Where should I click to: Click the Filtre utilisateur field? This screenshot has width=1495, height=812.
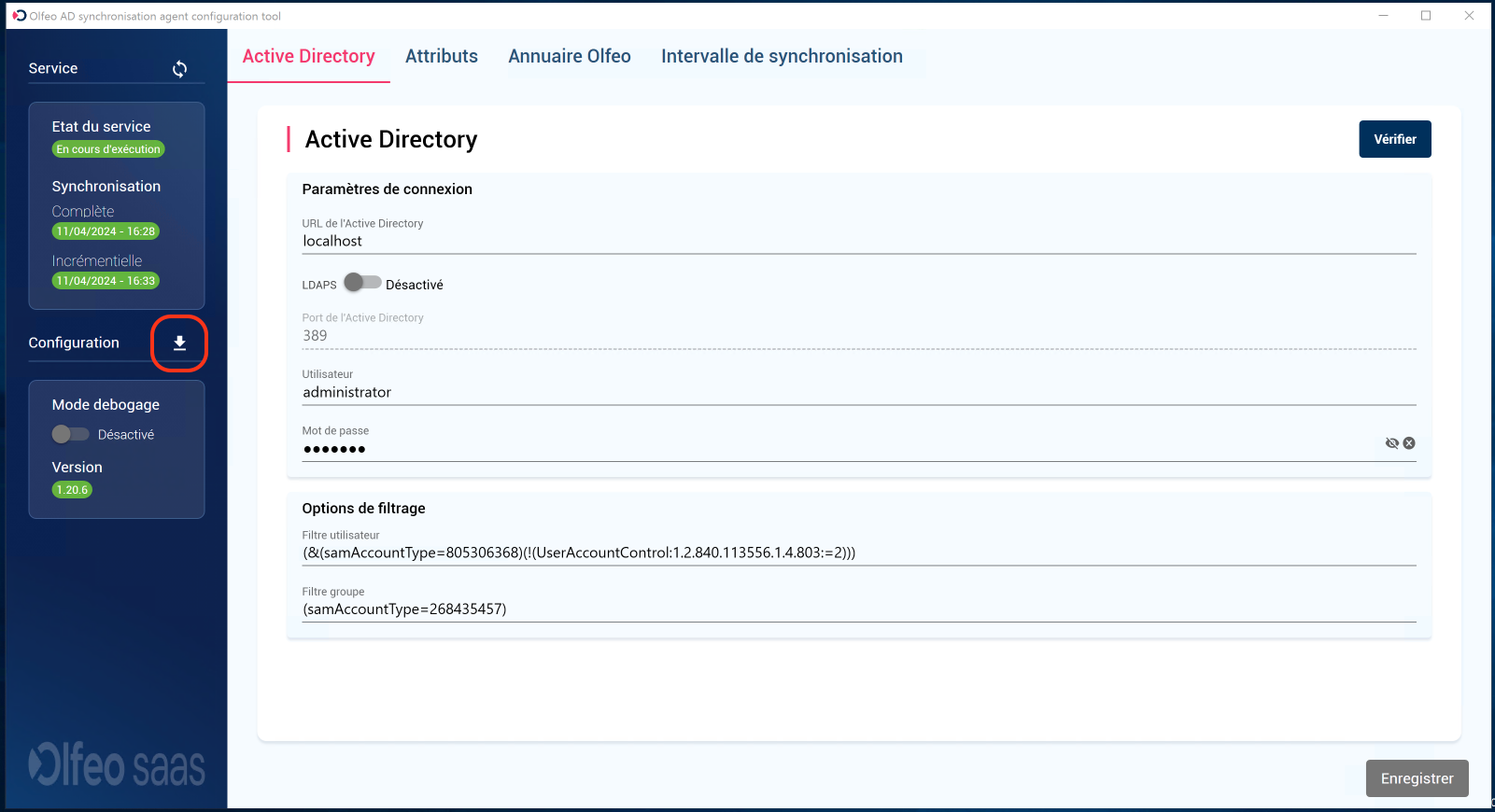pyautogui.click(x=858, y=553)
